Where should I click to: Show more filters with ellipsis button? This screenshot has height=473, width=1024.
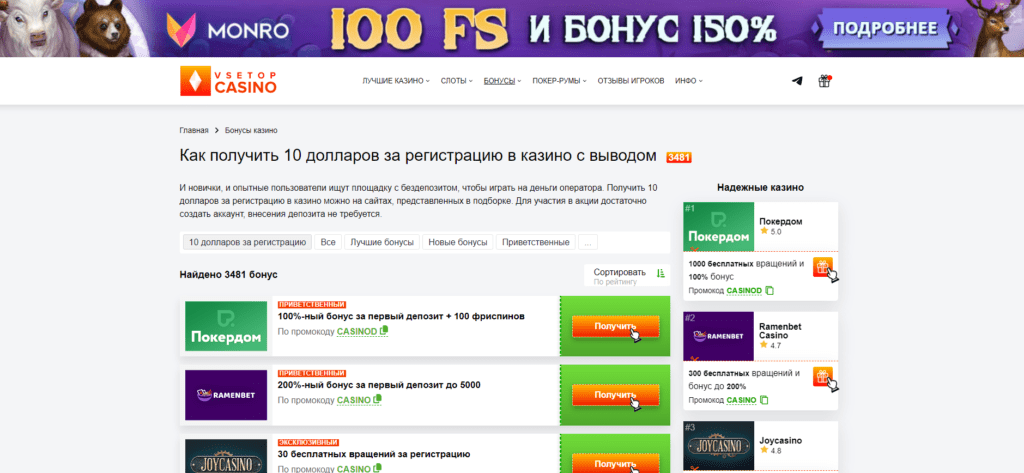[x=588, y=242]
